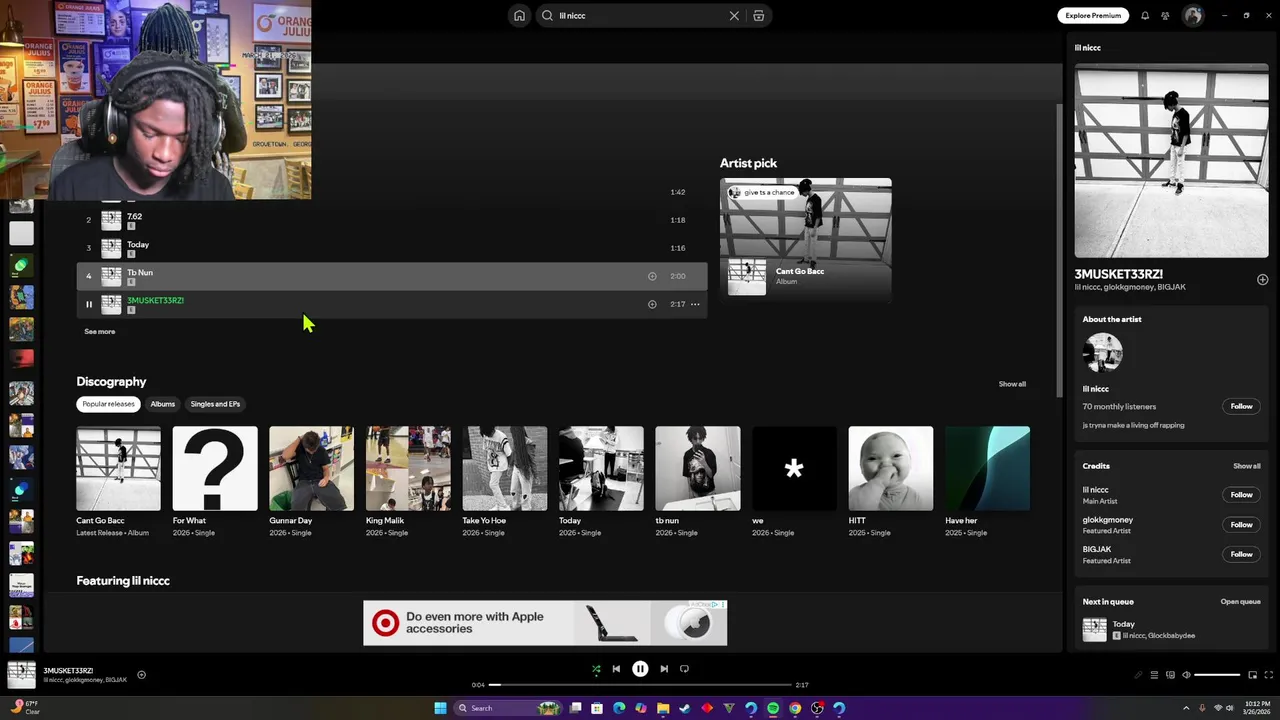Follow lil niccc in About the artist

tap(1241, 406)
